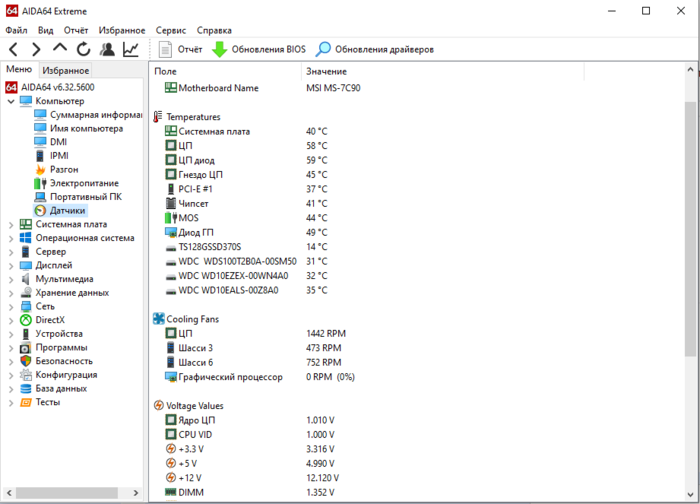Image resolution: width=700 pixels, height=504 pixels.
Task: Go forward with the right arrow icon
Action: (x=37, y=49)
